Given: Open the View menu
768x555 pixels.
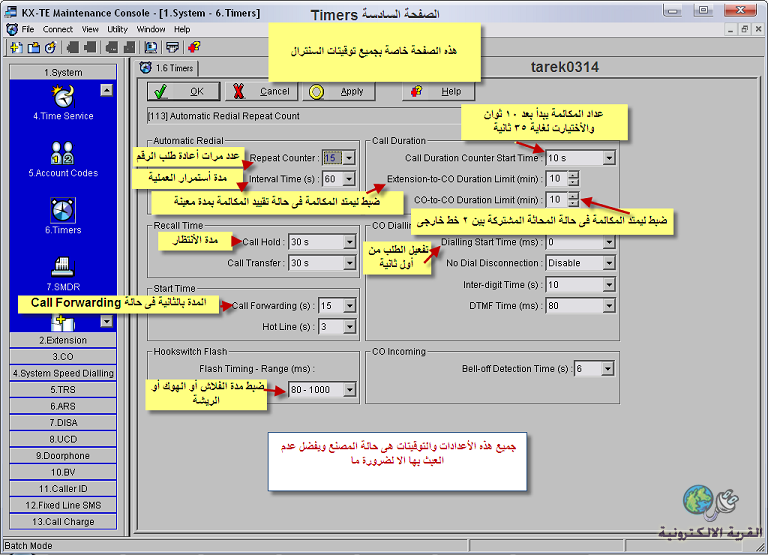Looking at the screenshot, I should pyautogui.click(x=90, y=29).
